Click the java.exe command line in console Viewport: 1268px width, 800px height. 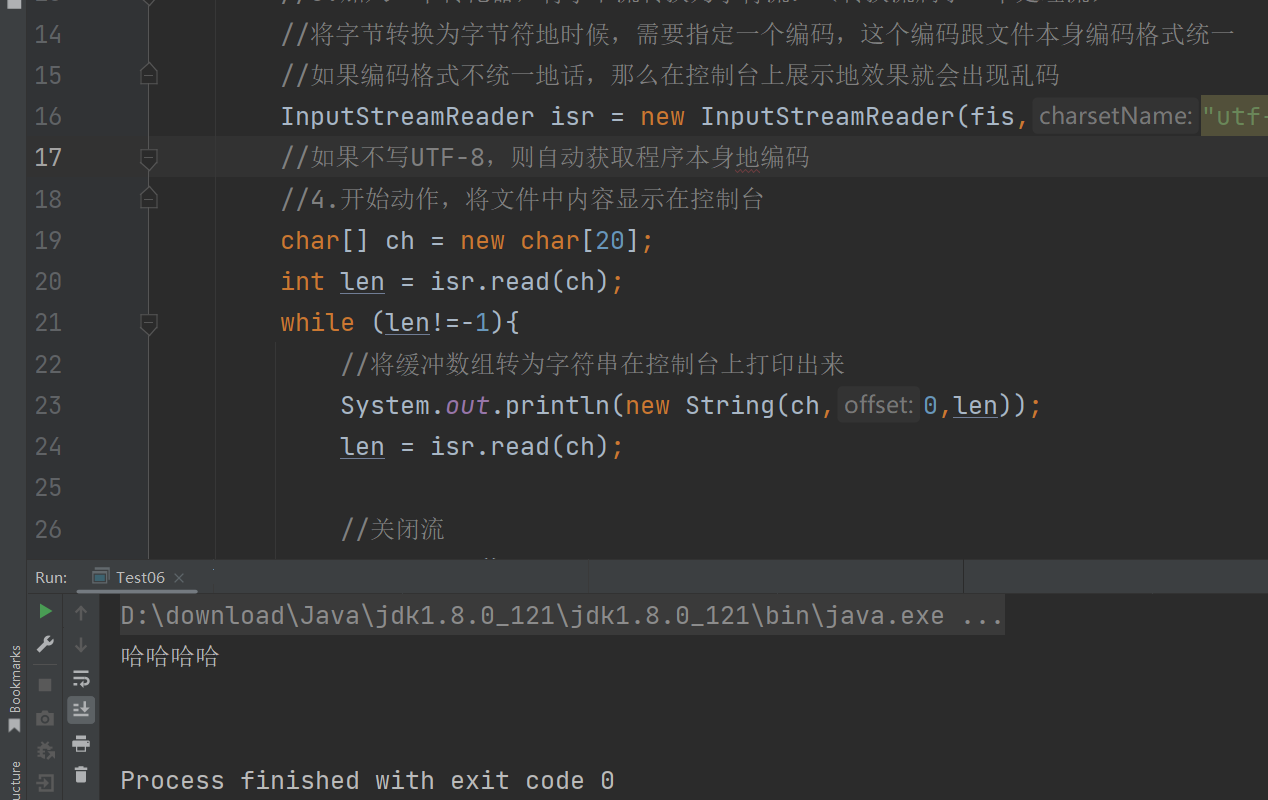click(560, 615)
